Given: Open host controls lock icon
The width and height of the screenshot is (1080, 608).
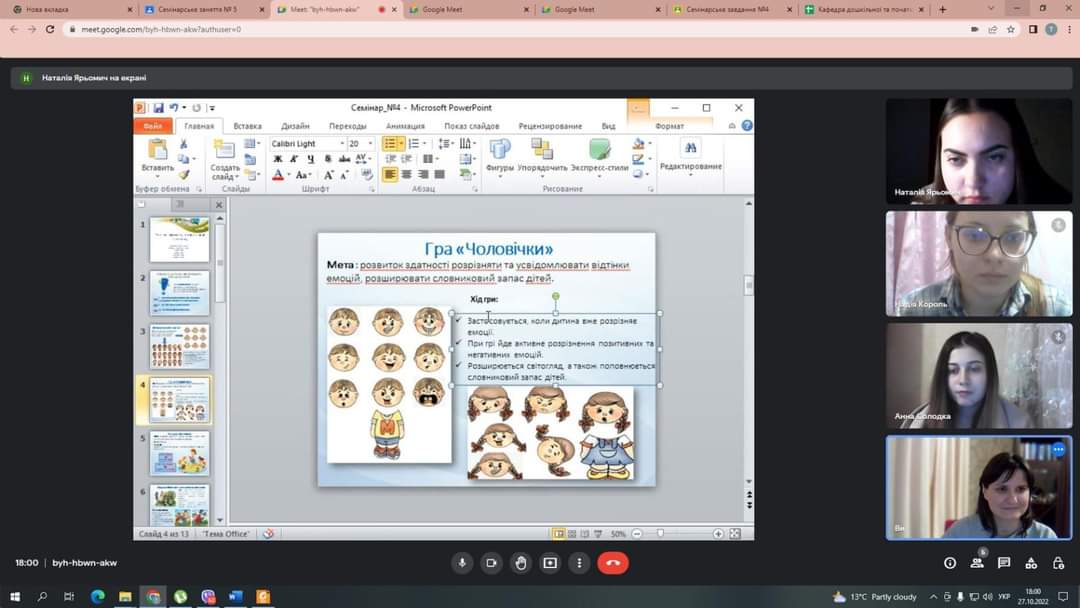Looking at the screenshot, I should pos(1058,563).
